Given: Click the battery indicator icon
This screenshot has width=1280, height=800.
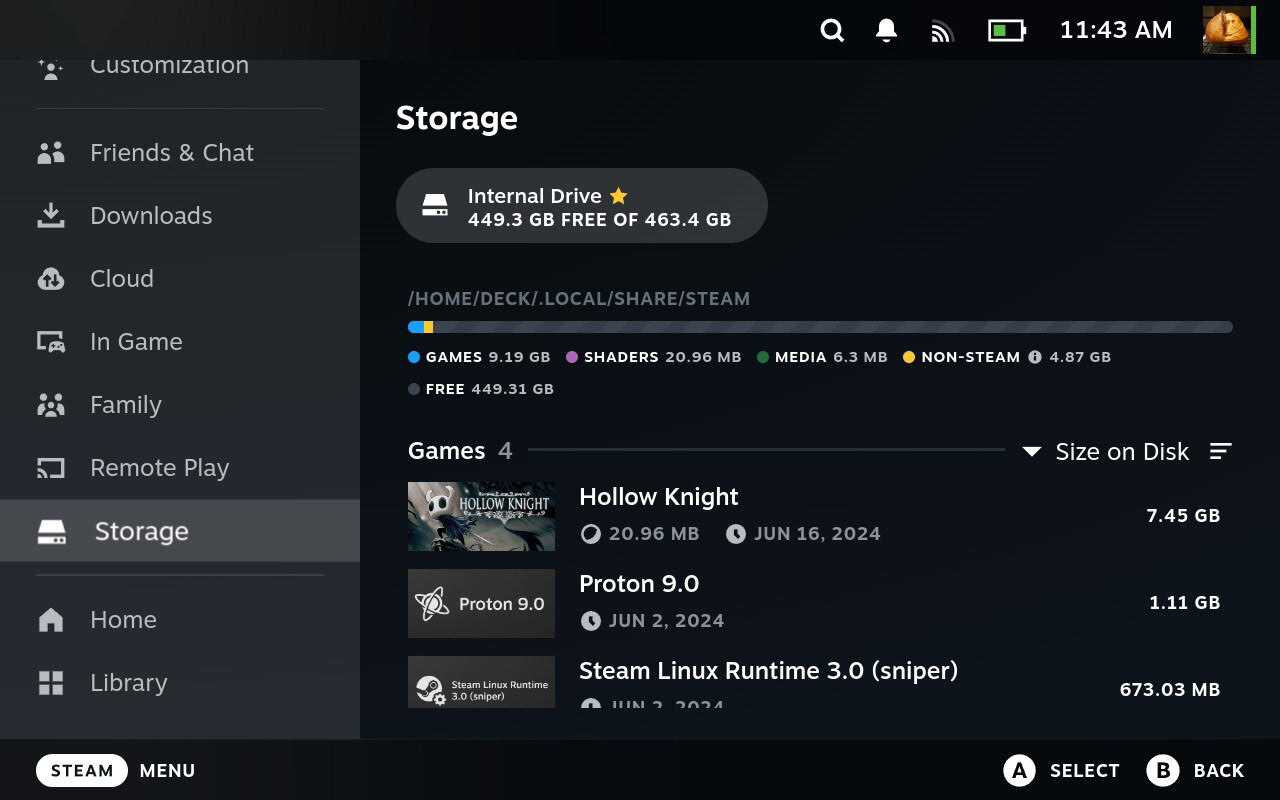Looking at the screenshot, I should [1006, 30].
